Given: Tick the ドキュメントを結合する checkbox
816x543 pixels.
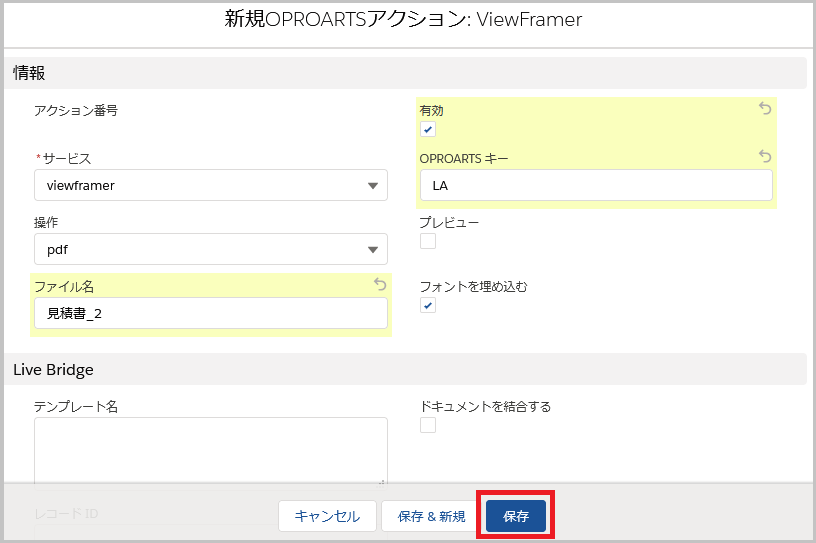Looking at the screenshot, I should pos(428,425).
